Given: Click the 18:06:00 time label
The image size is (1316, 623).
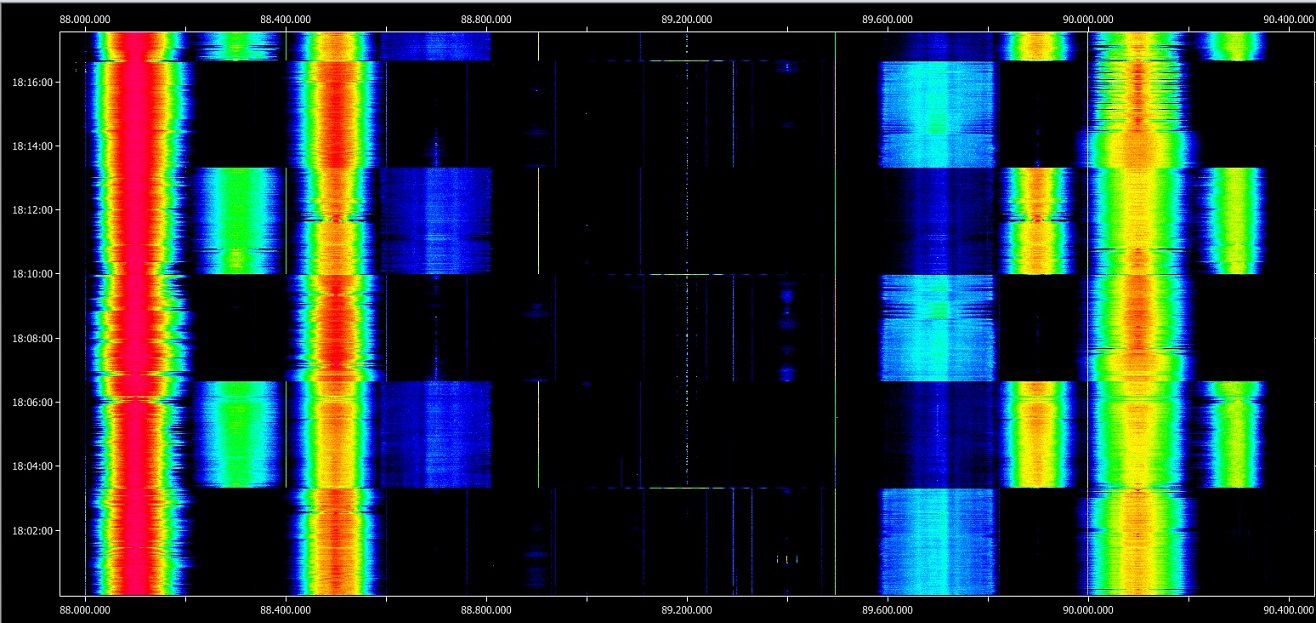Looking at the screenshot, I should point(35,402).
